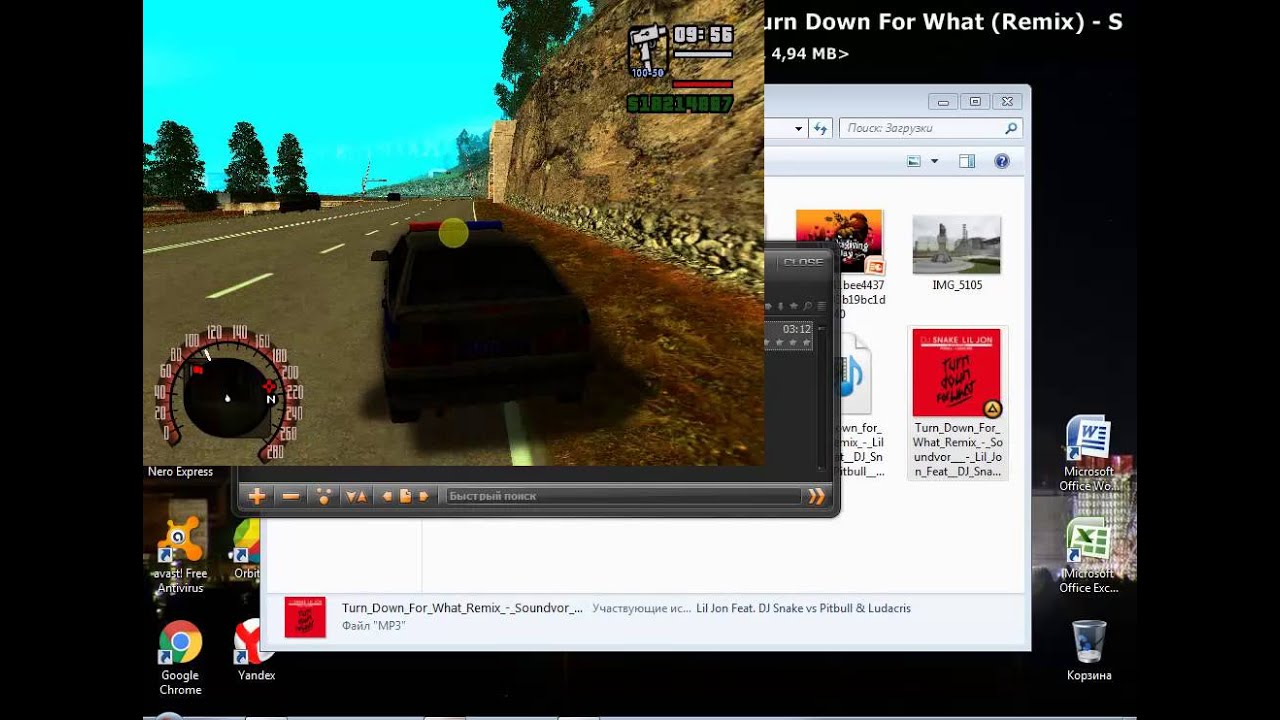Add files with AIMP playlist plus button
The image size is (1280, 720).
[257, 496]
